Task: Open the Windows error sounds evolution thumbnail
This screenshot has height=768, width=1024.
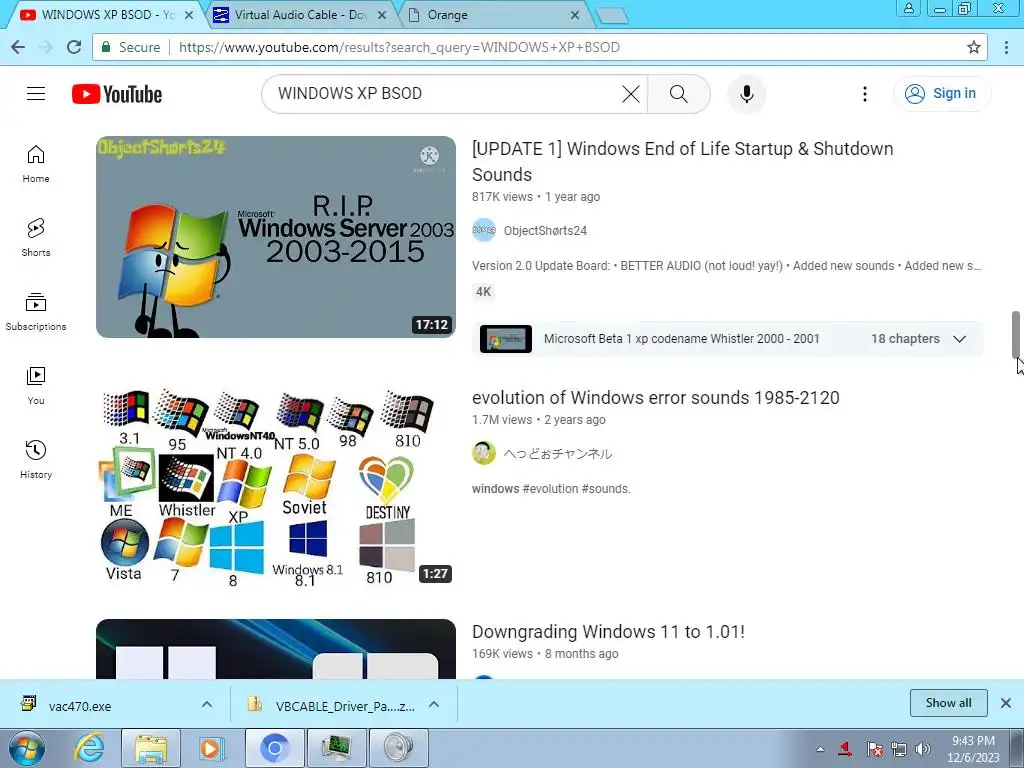Action: coord(276,487)
